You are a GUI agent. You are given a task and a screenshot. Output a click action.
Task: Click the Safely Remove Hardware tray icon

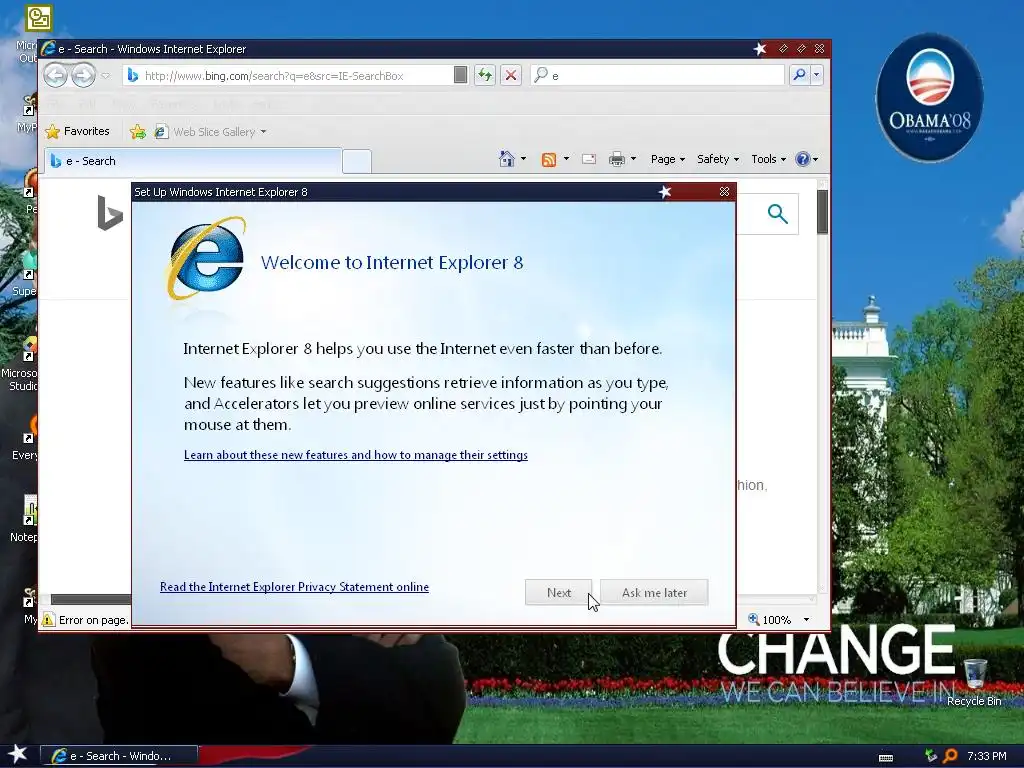click(x=931, y=756)
